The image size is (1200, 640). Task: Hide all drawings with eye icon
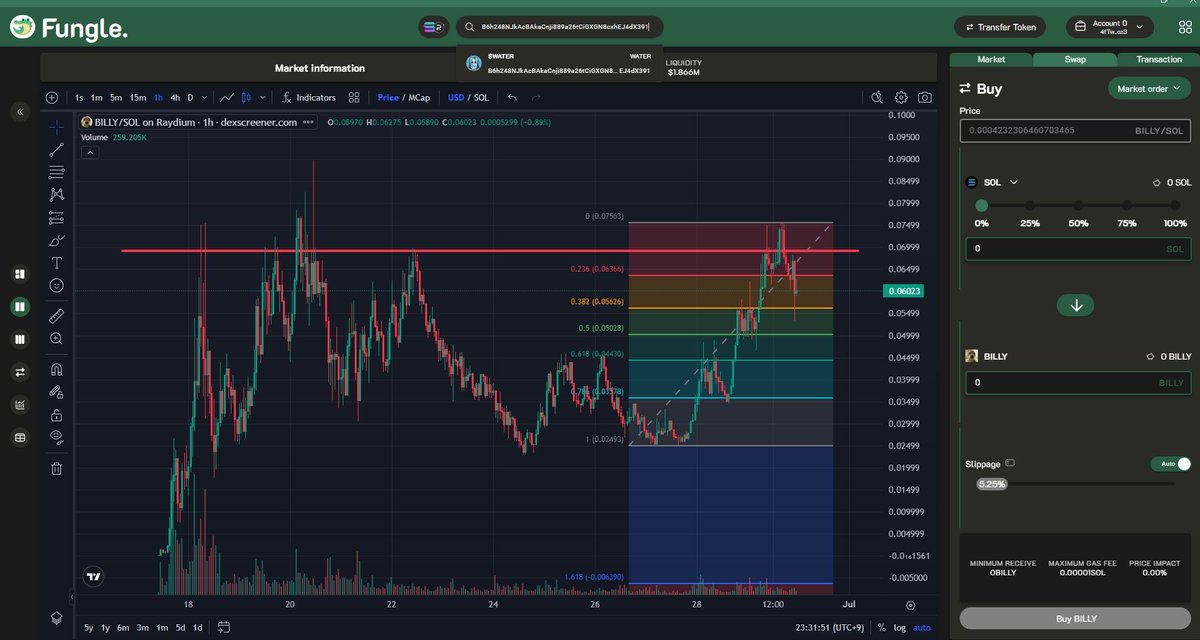tap(57, 437)
